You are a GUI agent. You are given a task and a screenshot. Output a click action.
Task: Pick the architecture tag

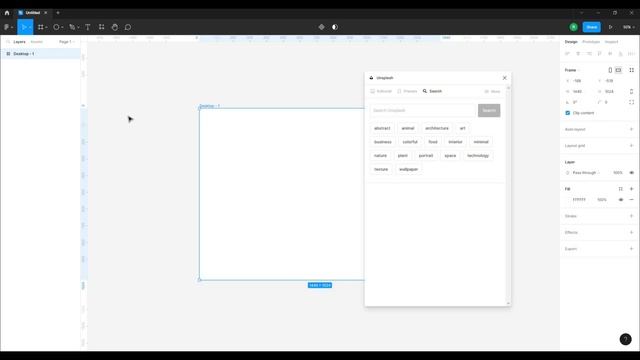(x=437, y=128)
